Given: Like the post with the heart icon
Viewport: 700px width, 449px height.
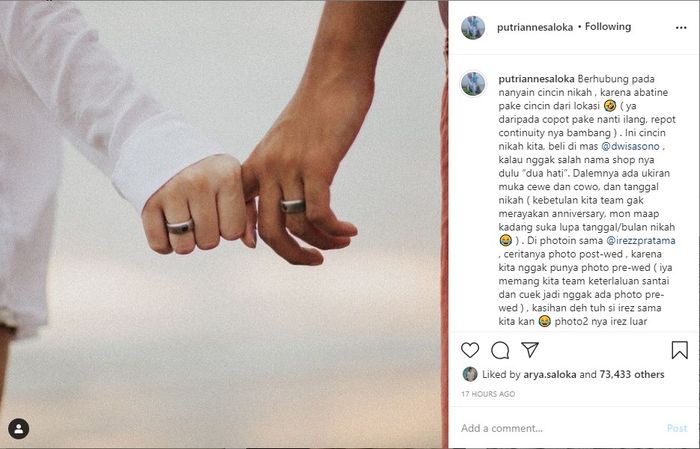Looking at the screenshot, I should coord(470,350).
